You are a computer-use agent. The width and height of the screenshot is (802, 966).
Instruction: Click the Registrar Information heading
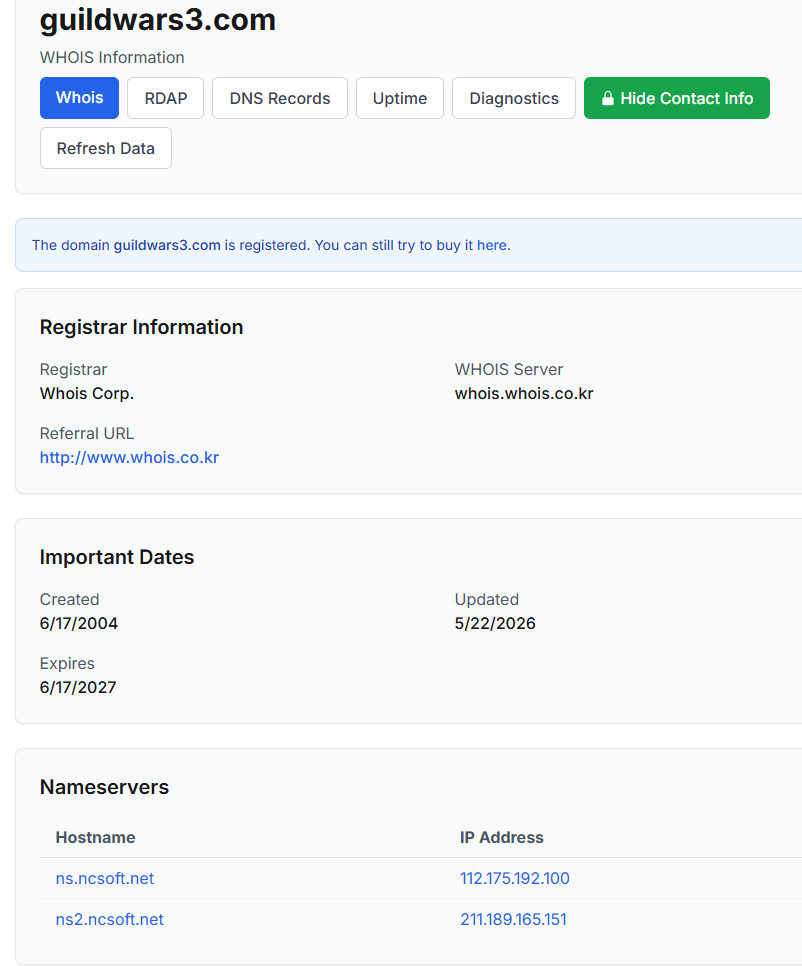tap(142, 327)
